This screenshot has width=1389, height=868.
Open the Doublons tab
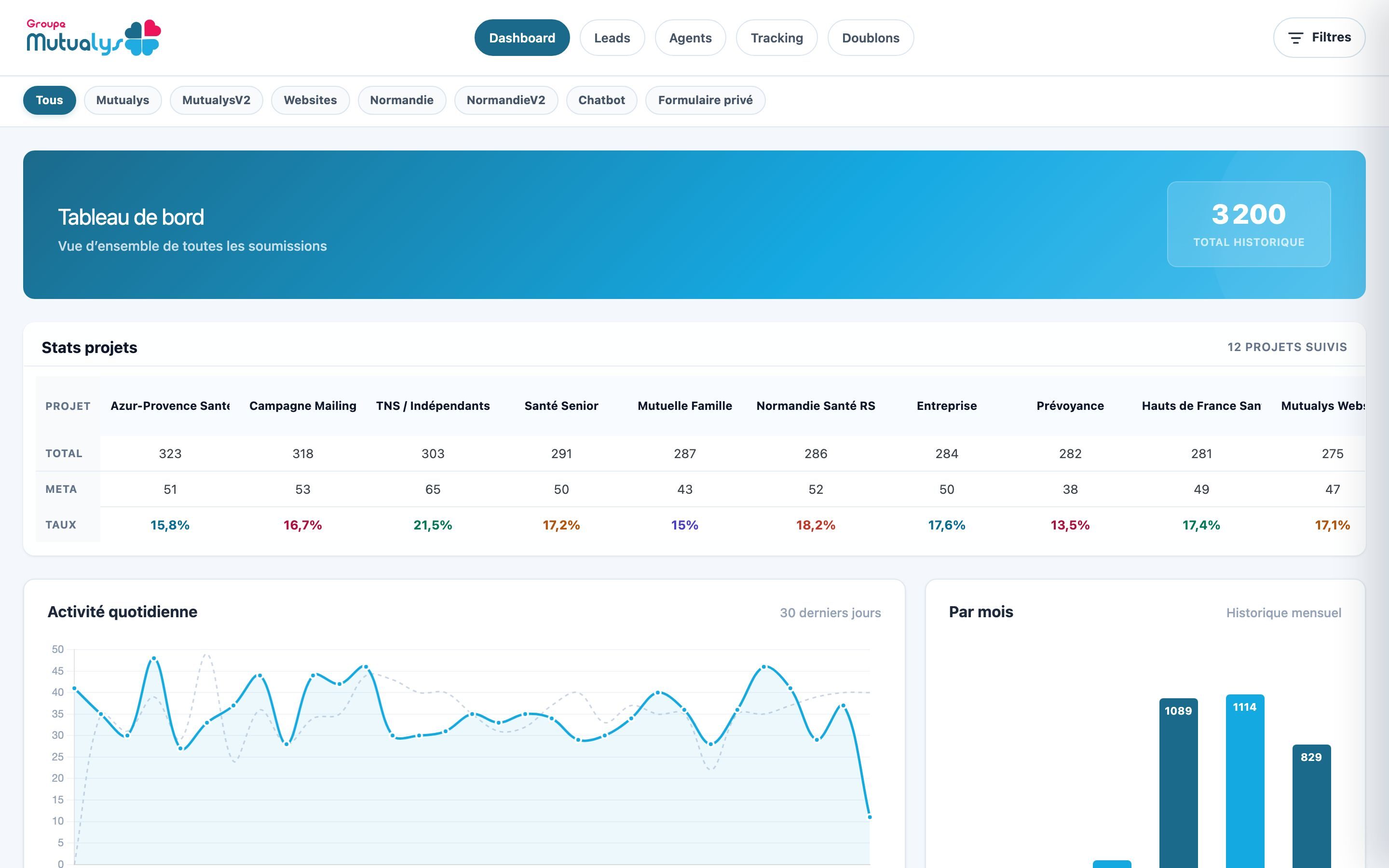(870, 38)
